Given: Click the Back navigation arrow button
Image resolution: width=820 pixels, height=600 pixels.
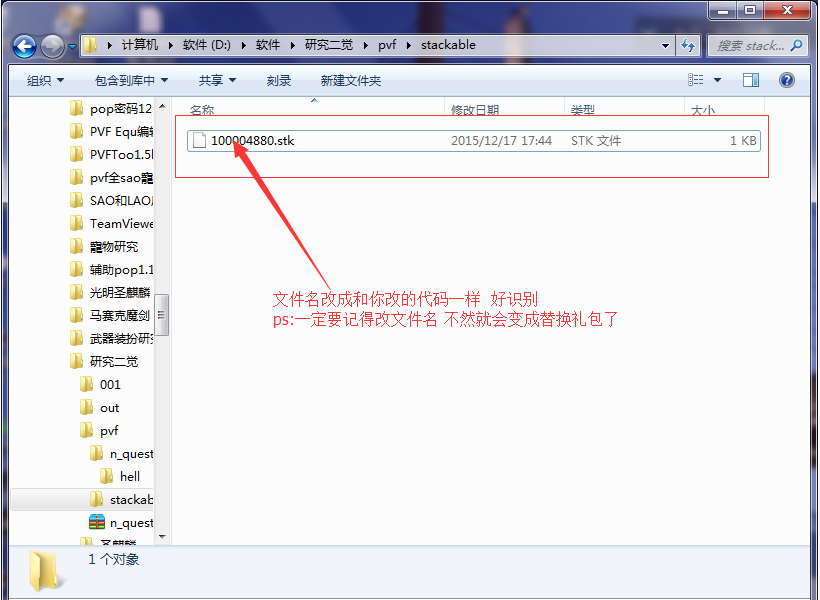Looking at the screenshot, I should [25, 46].
